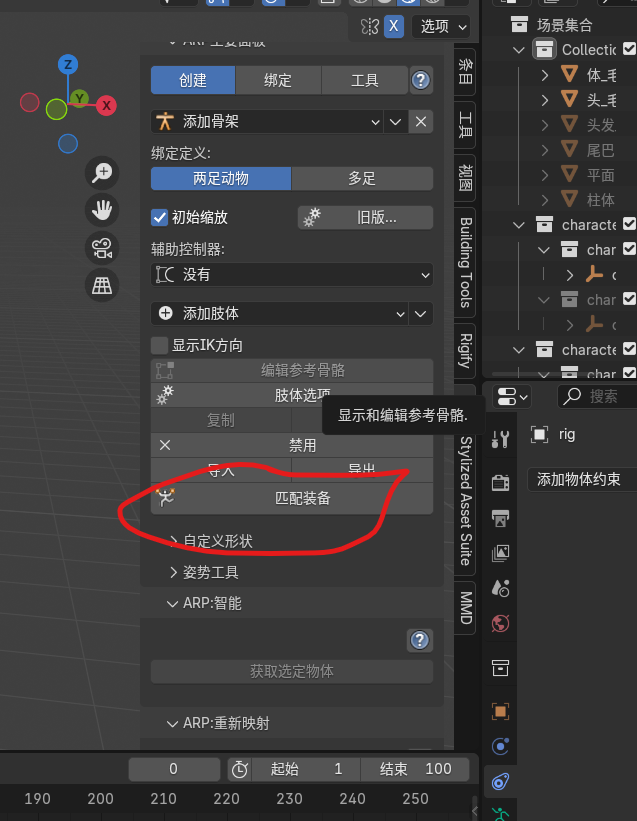Screen dimensions: 637x821
Task: Remove armature with X beside 添加骨架
Action: point(420,122)
